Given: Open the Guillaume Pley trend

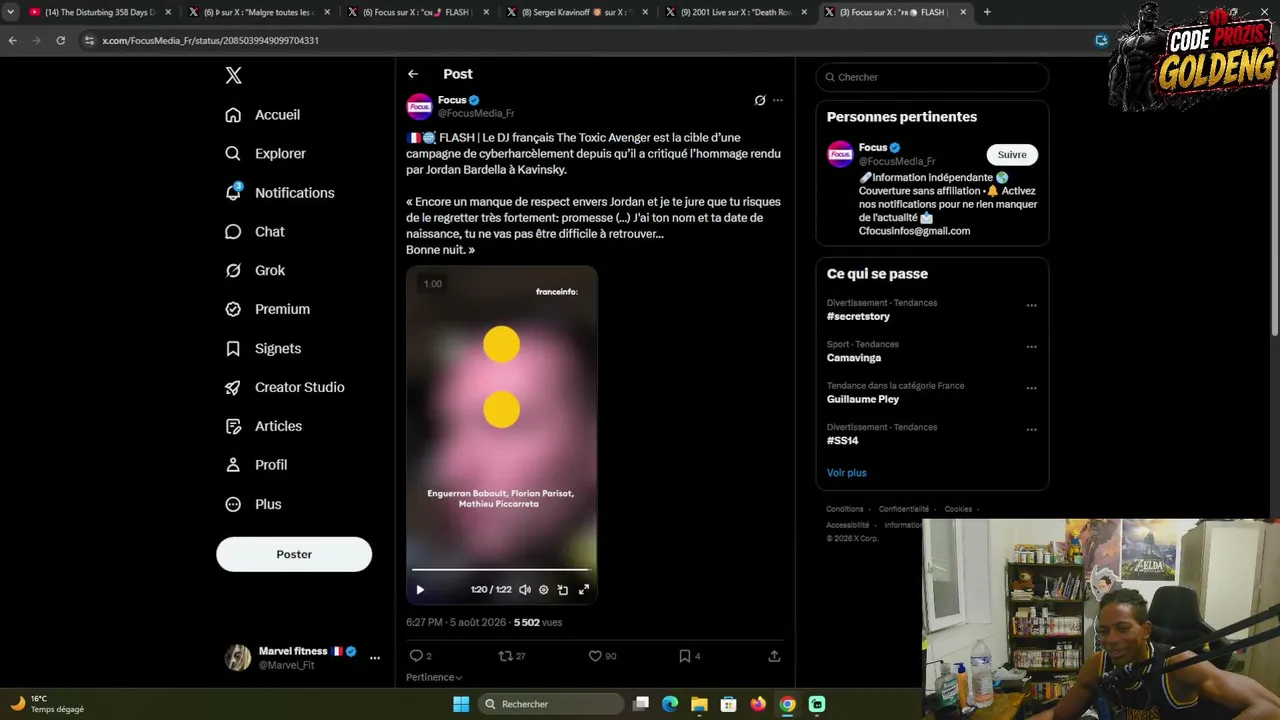Looking at the screenshot, I should 863,400.
